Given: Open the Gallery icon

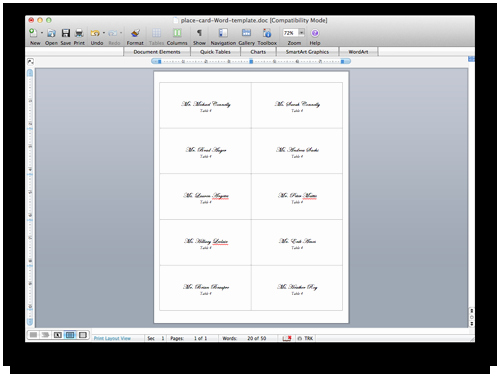Looking at the screenshot, I should pos(246,33).
